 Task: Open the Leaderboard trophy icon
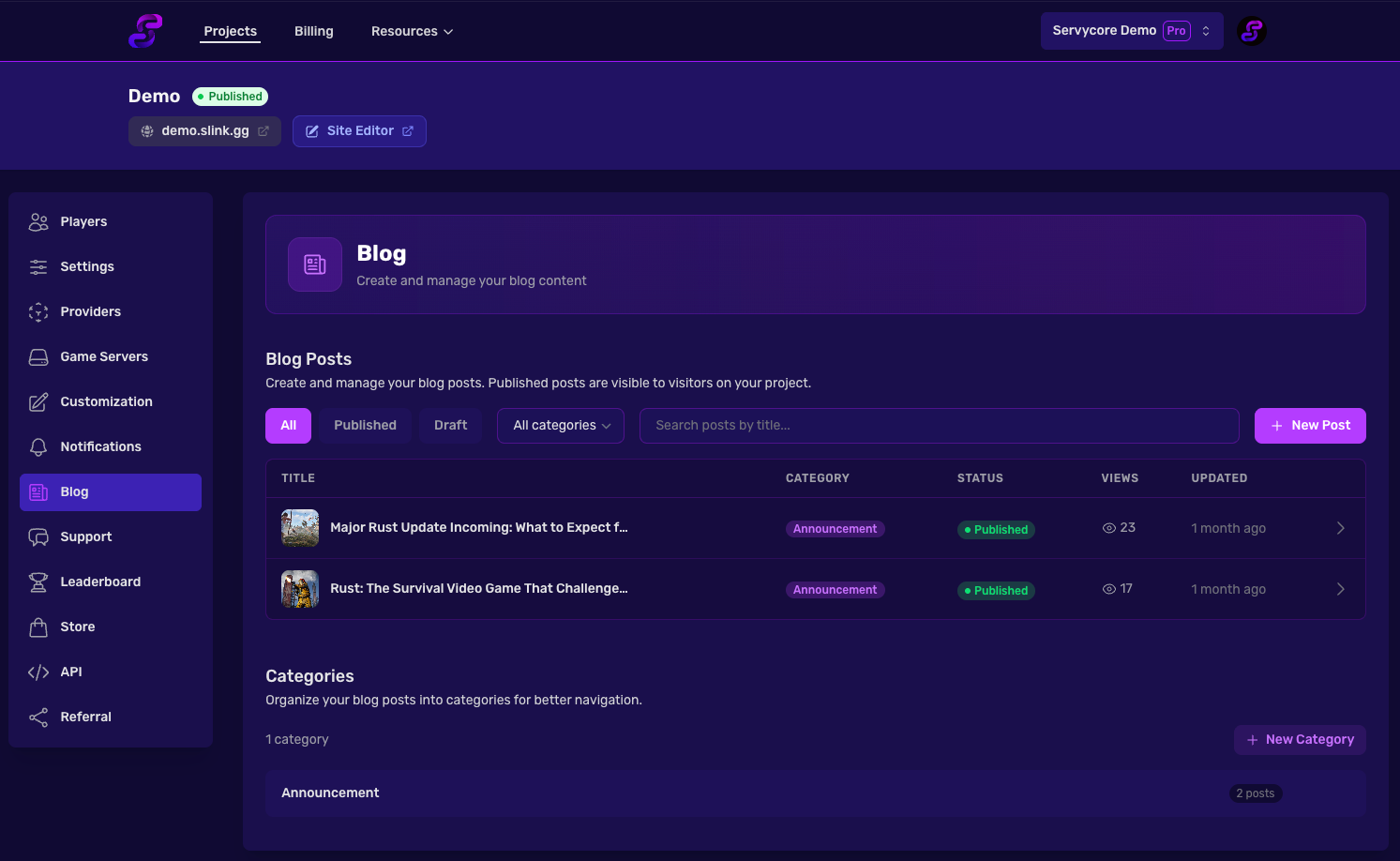pos(38,582)
